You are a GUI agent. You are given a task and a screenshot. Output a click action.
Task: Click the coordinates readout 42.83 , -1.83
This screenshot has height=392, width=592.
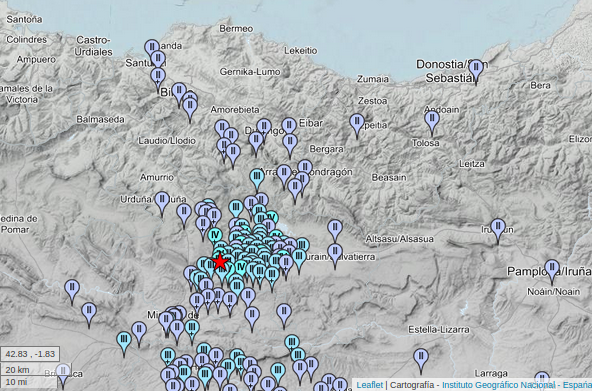tap(30, 354)
